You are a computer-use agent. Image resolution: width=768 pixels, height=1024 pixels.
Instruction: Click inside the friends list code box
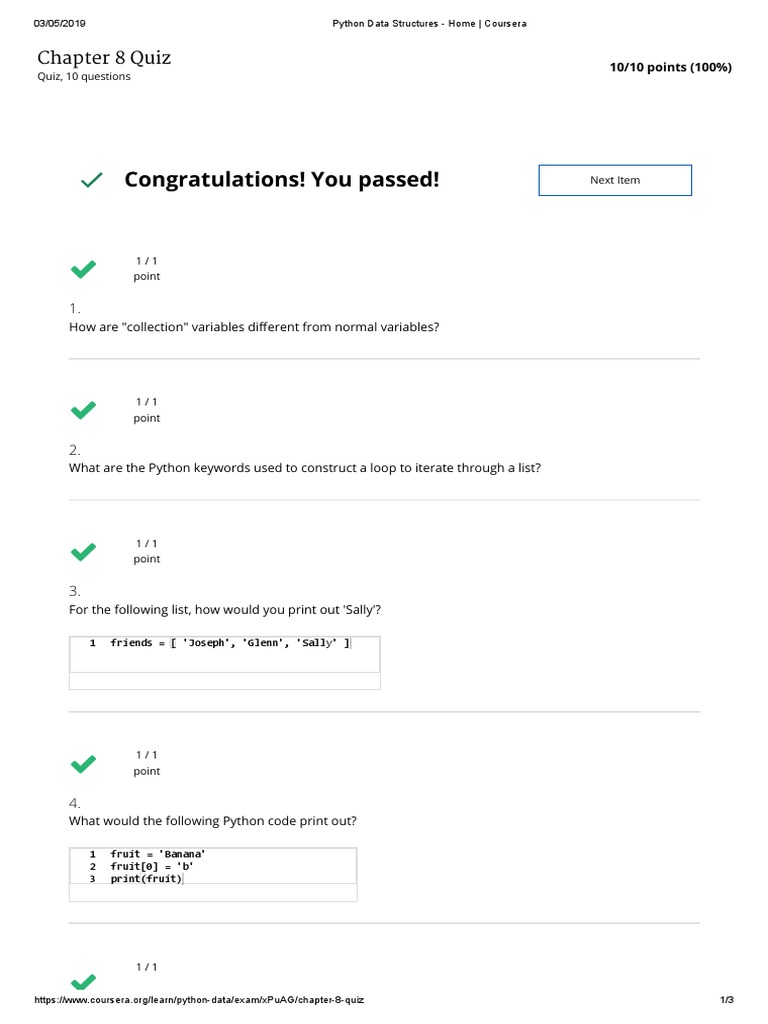(x=225, y=662)
